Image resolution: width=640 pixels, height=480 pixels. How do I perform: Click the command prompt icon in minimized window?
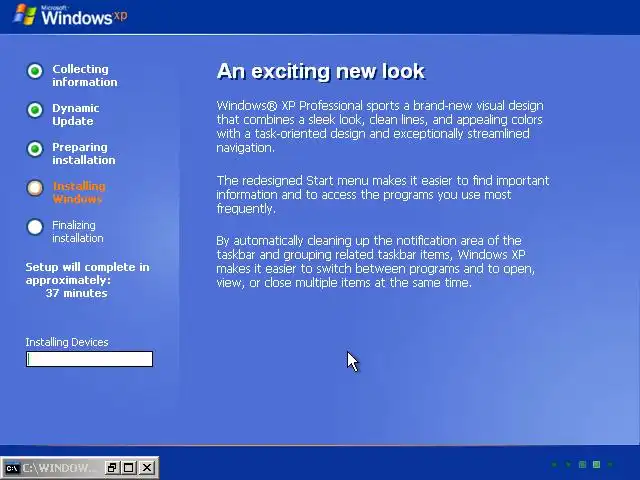pos(12,468)
